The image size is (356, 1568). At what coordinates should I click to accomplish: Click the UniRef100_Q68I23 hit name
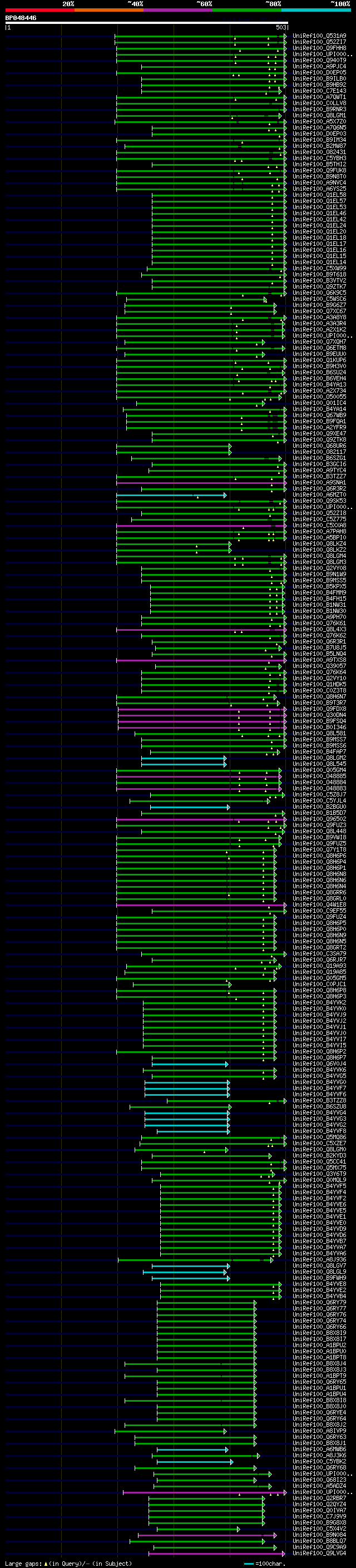tap(319, 1479)
